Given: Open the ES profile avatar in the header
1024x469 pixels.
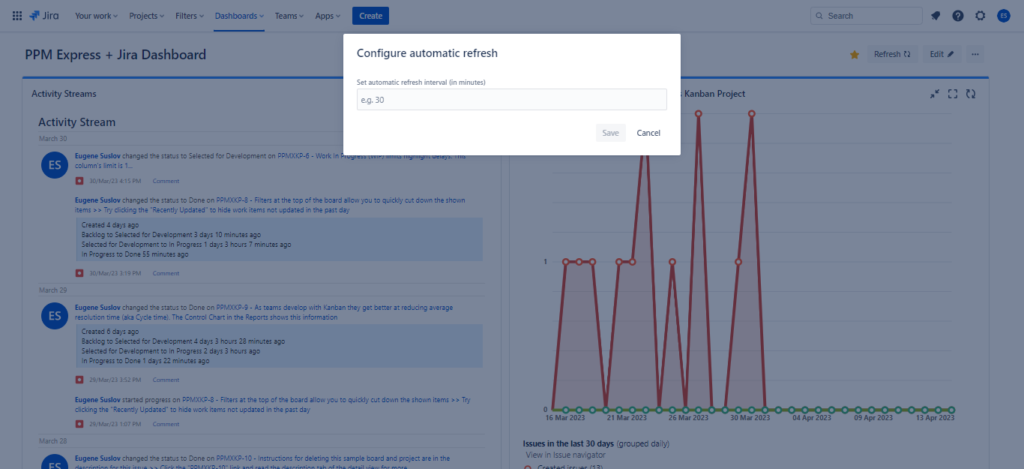Looking at the screenshot, I should 1004,16.
